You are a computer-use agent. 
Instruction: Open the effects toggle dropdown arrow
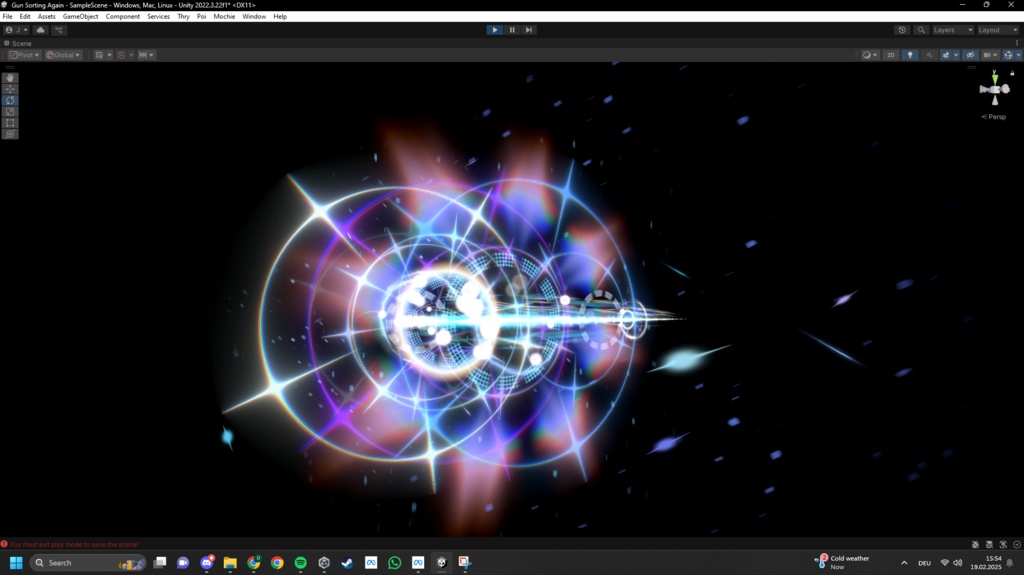[x=956, y=55]
